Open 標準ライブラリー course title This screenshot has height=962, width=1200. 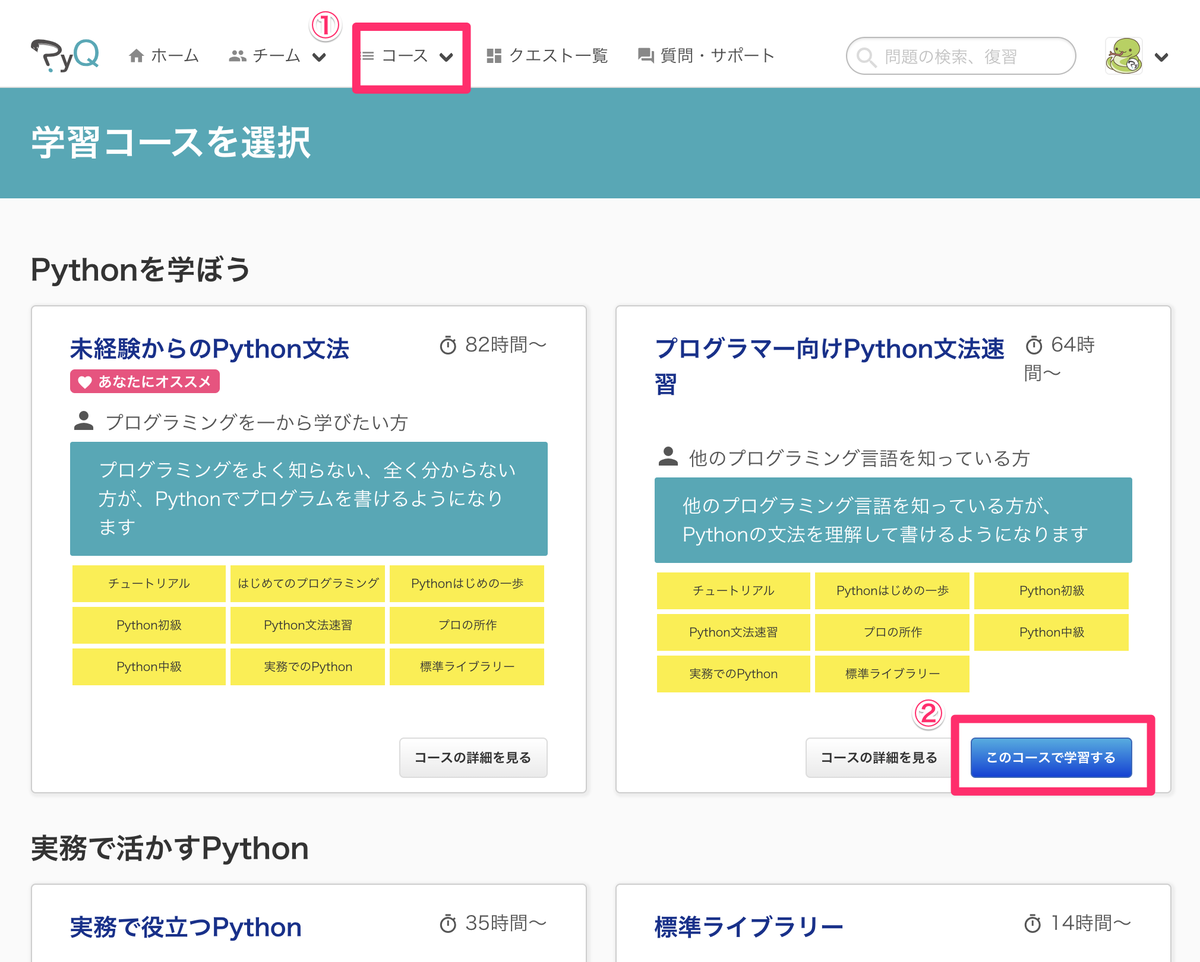coord(749,927)
